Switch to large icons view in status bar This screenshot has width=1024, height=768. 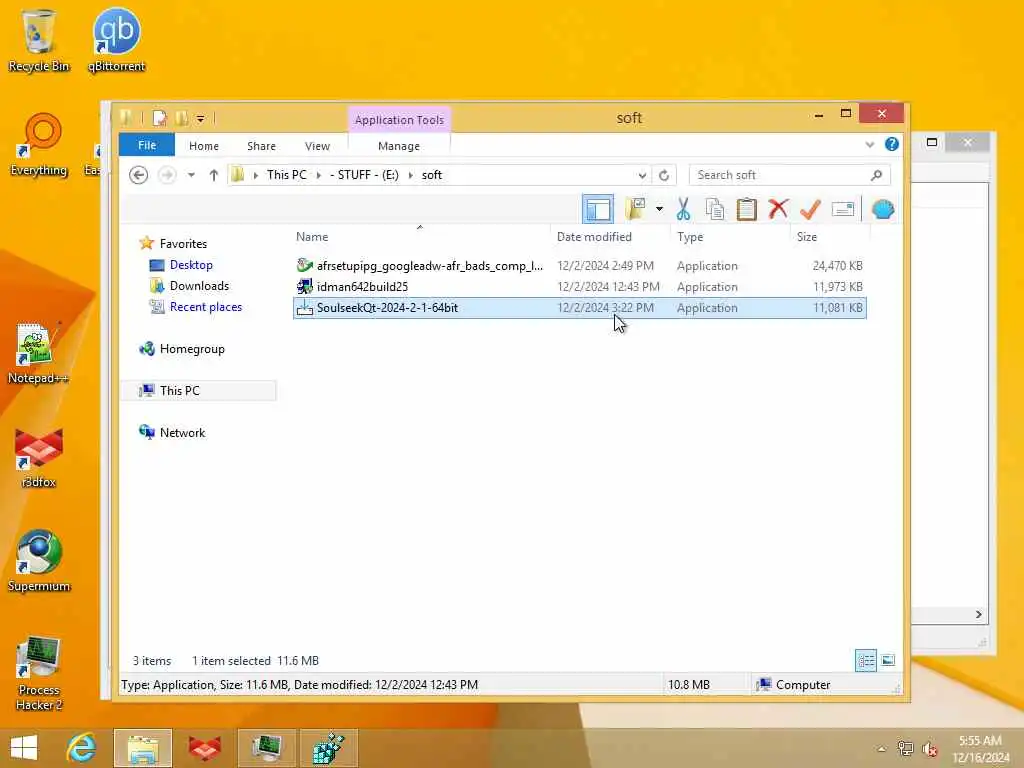(888, 660)
